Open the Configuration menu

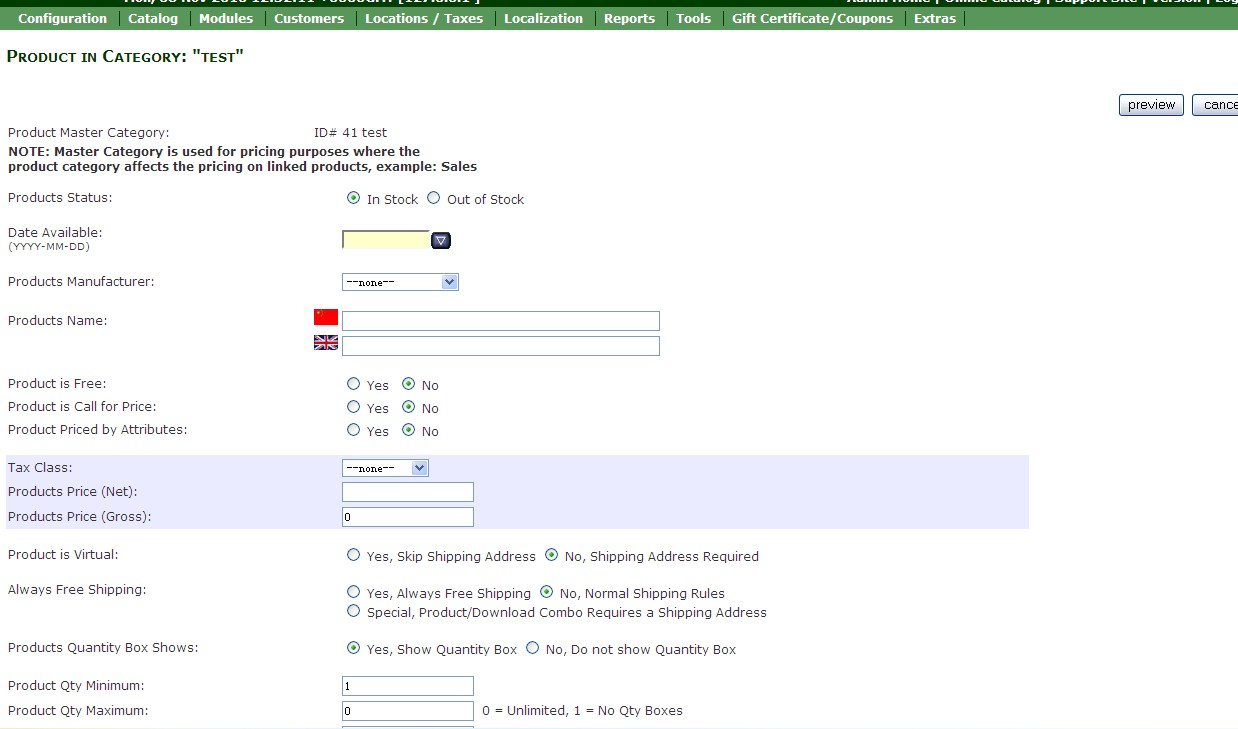pyautogui.click(x=62, y=18)
